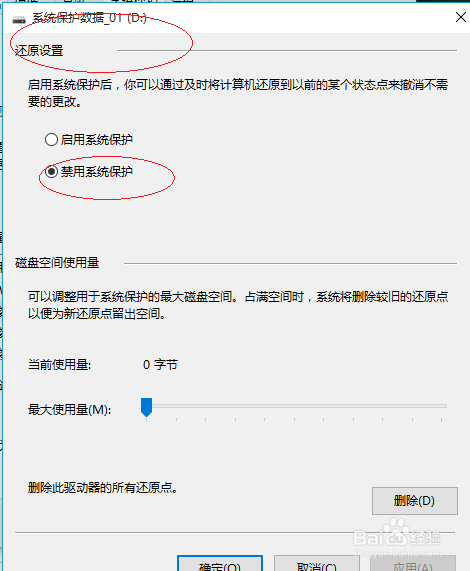470x571 pixels.
Task: Click the far right end of the usage slider
Action: point(444,405)
